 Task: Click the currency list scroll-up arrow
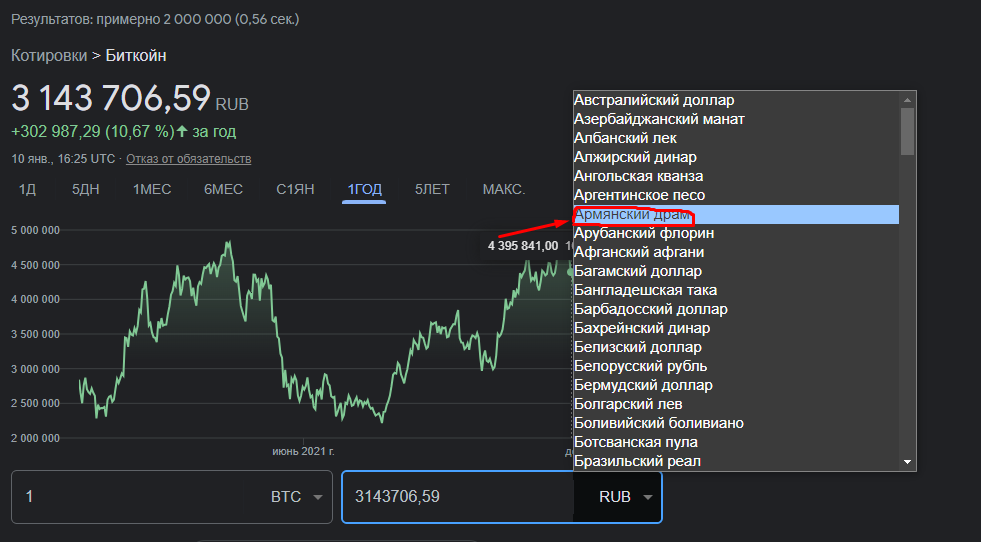[x=907, y=100]
